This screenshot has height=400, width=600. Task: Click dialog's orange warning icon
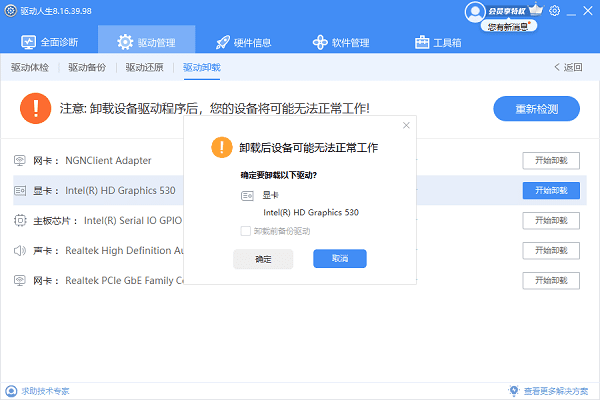point(222,147)
